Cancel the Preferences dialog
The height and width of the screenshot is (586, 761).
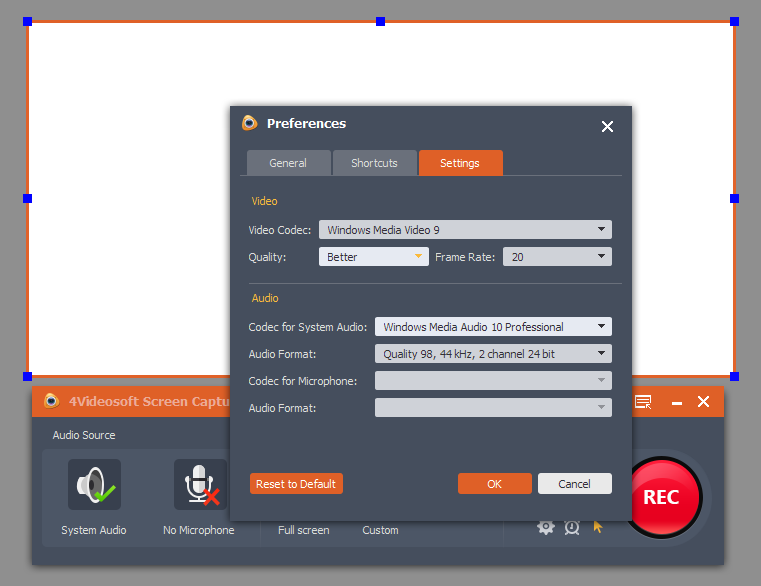(575, 484)
